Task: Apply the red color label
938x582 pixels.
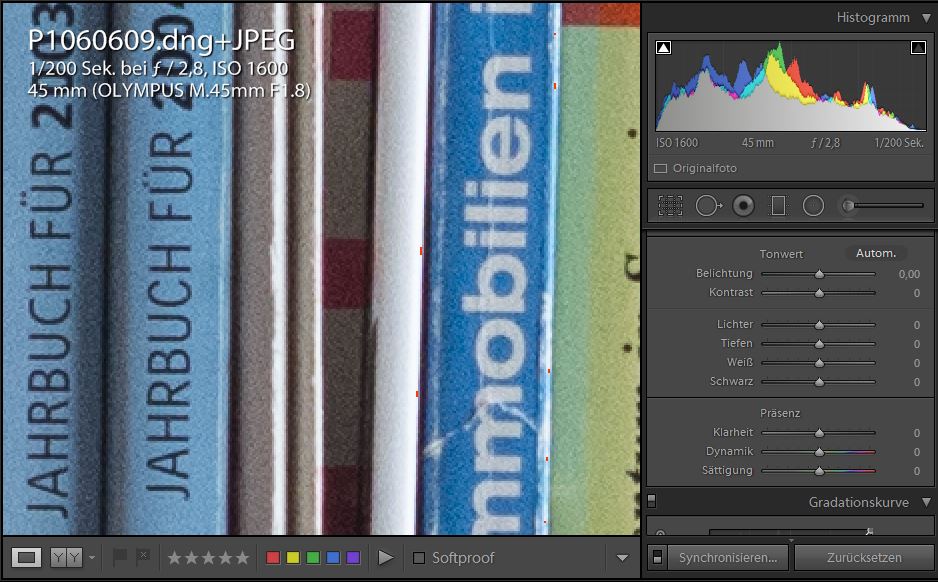Action: pos(273,558)
